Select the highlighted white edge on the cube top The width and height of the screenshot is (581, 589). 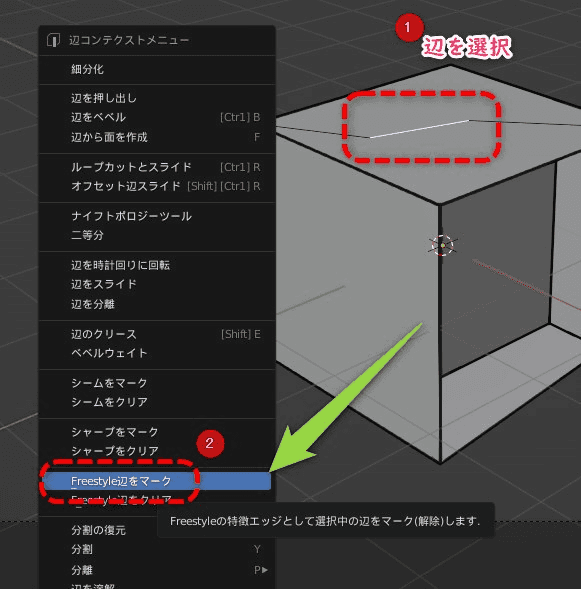420,129
